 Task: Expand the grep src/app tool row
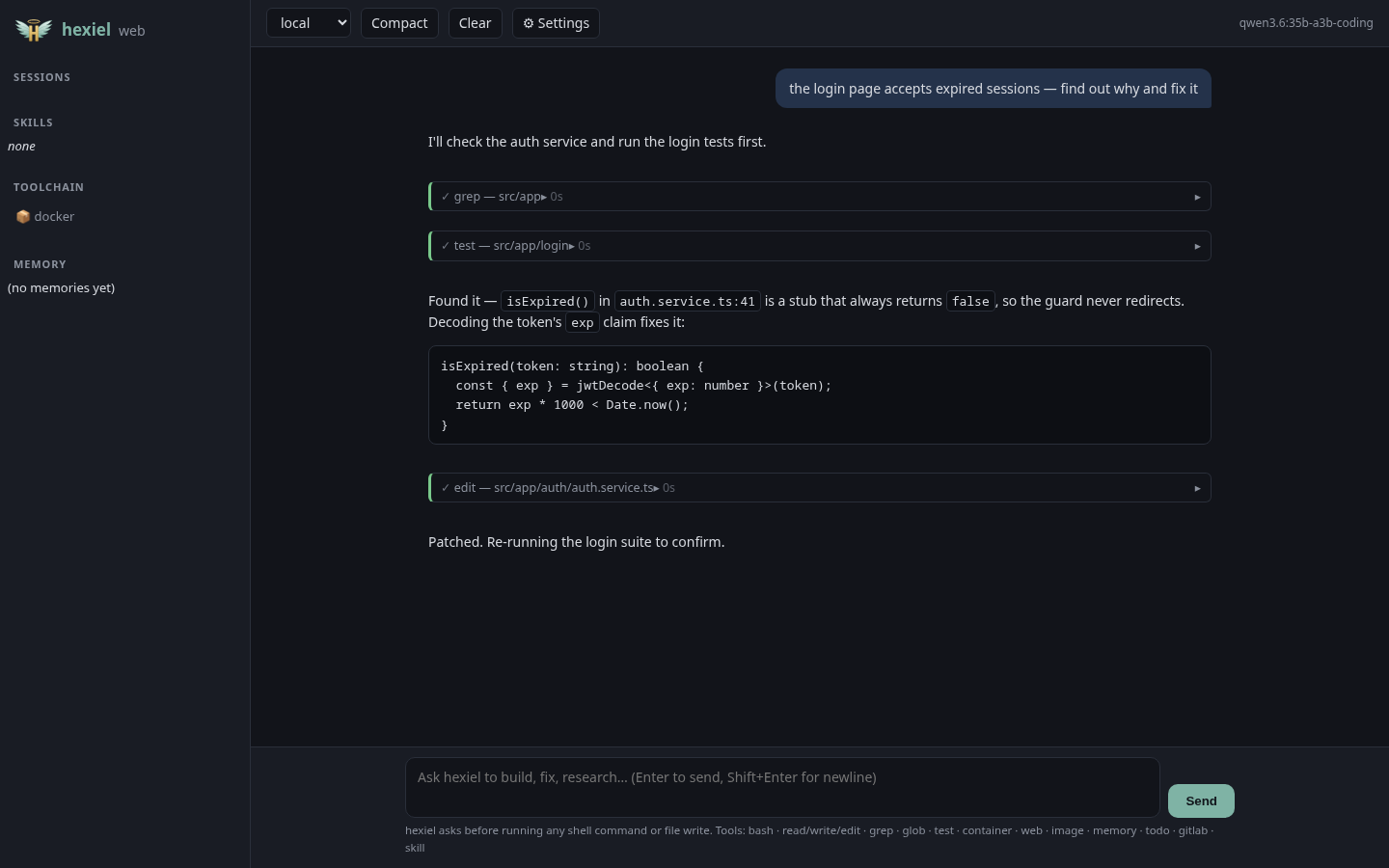[x=819, y=197]
